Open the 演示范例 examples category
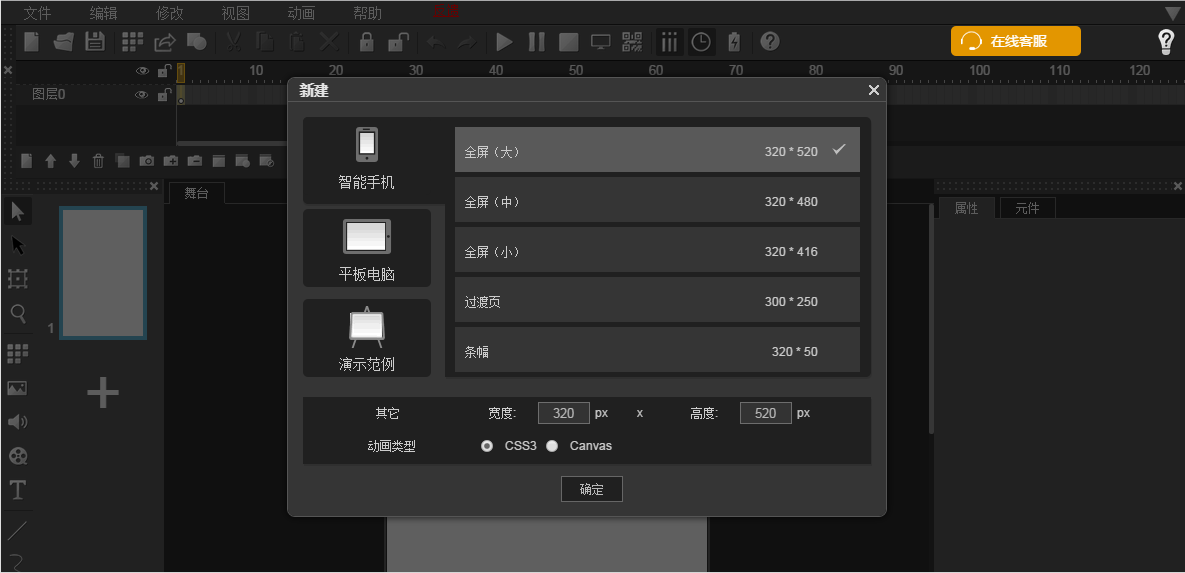This screenshot has width=1185, height=573. point(367,338)
